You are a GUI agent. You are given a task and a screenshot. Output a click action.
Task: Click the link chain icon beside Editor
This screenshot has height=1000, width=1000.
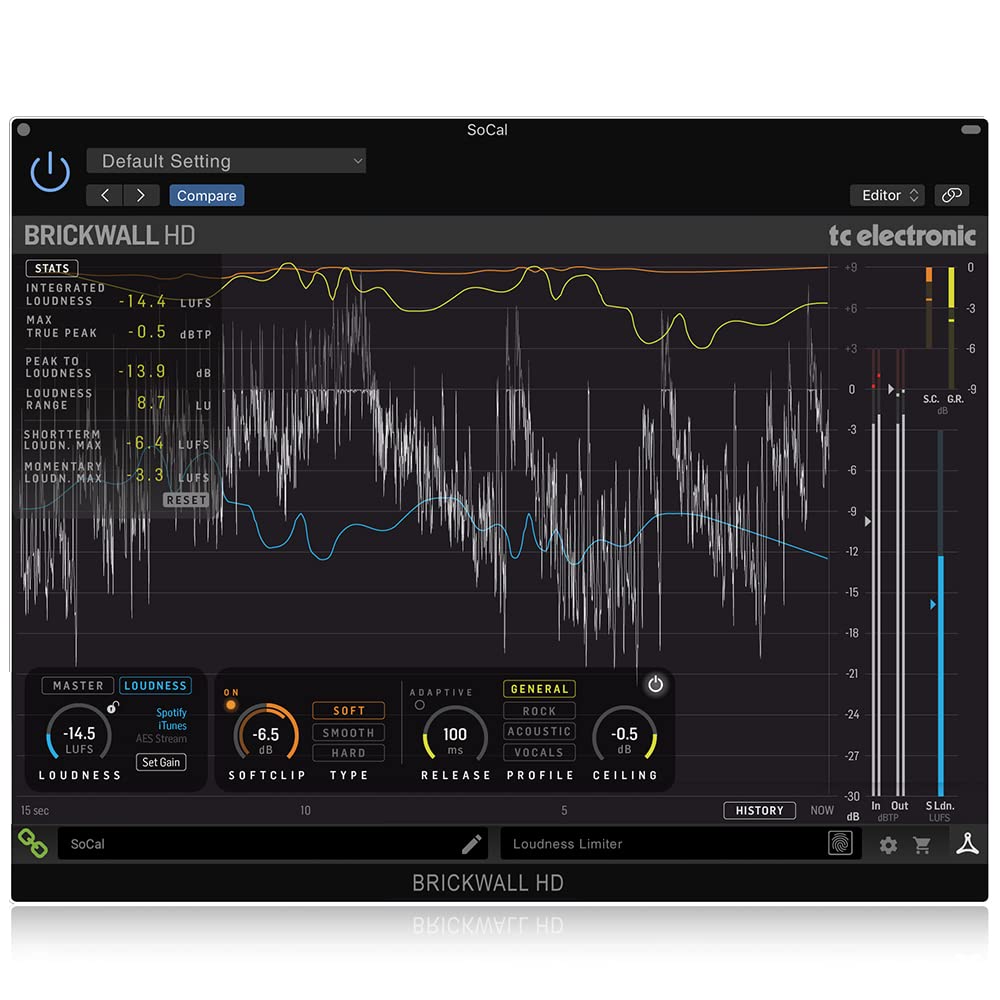tap(952, 195)
